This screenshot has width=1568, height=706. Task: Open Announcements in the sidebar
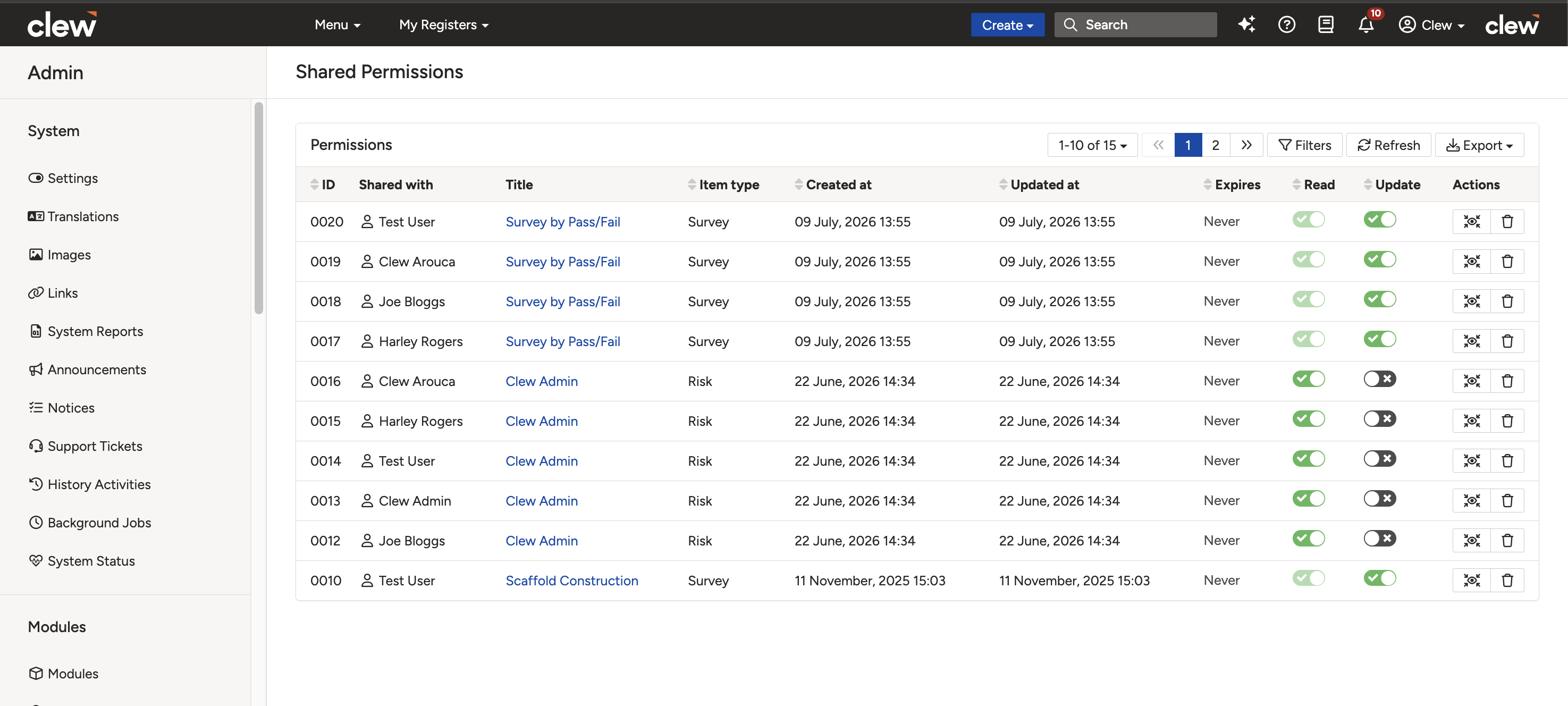87,369
